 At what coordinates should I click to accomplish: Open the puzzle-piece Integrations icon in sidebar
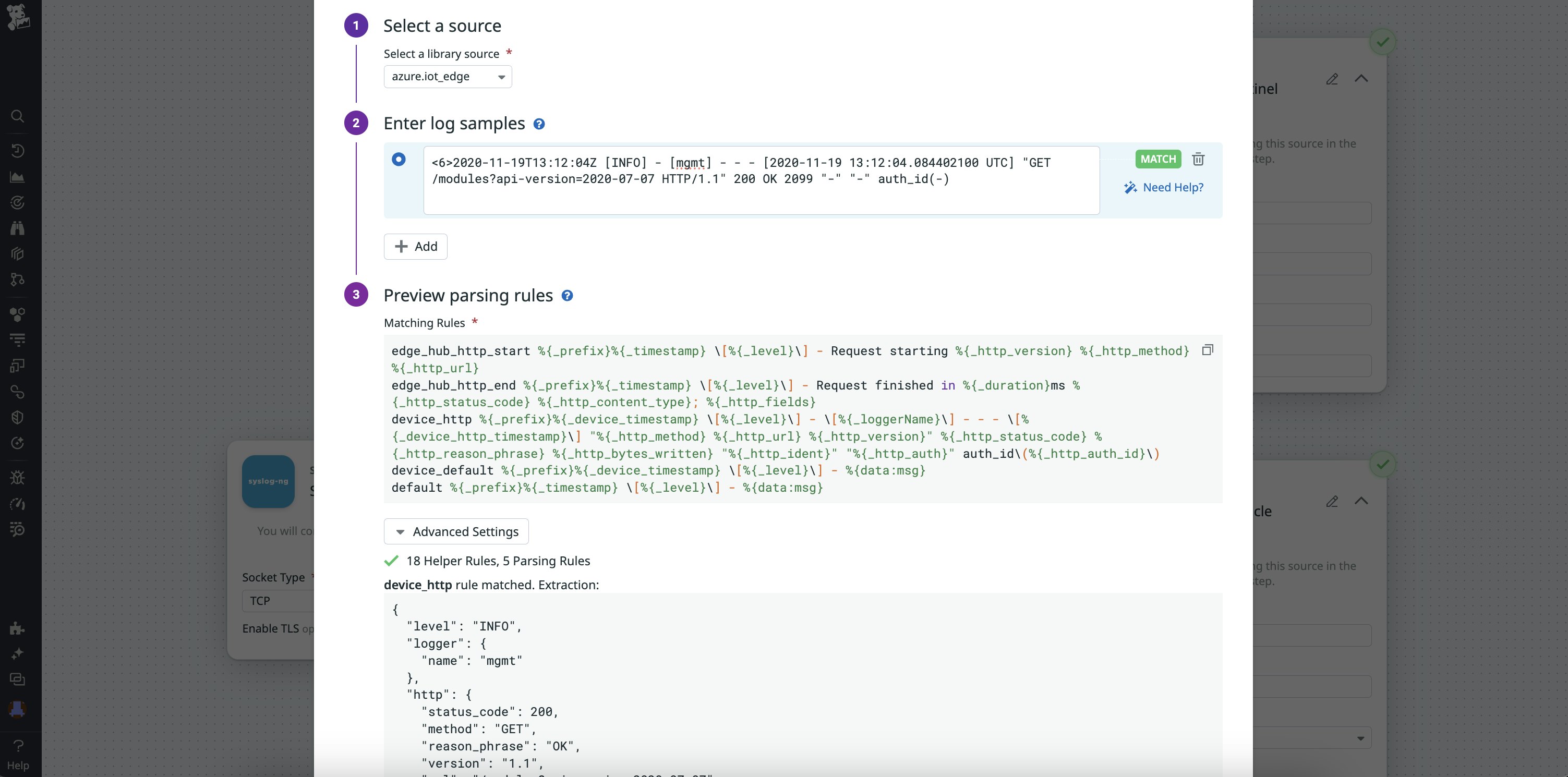pyautogui.click(x=18, y=628)
